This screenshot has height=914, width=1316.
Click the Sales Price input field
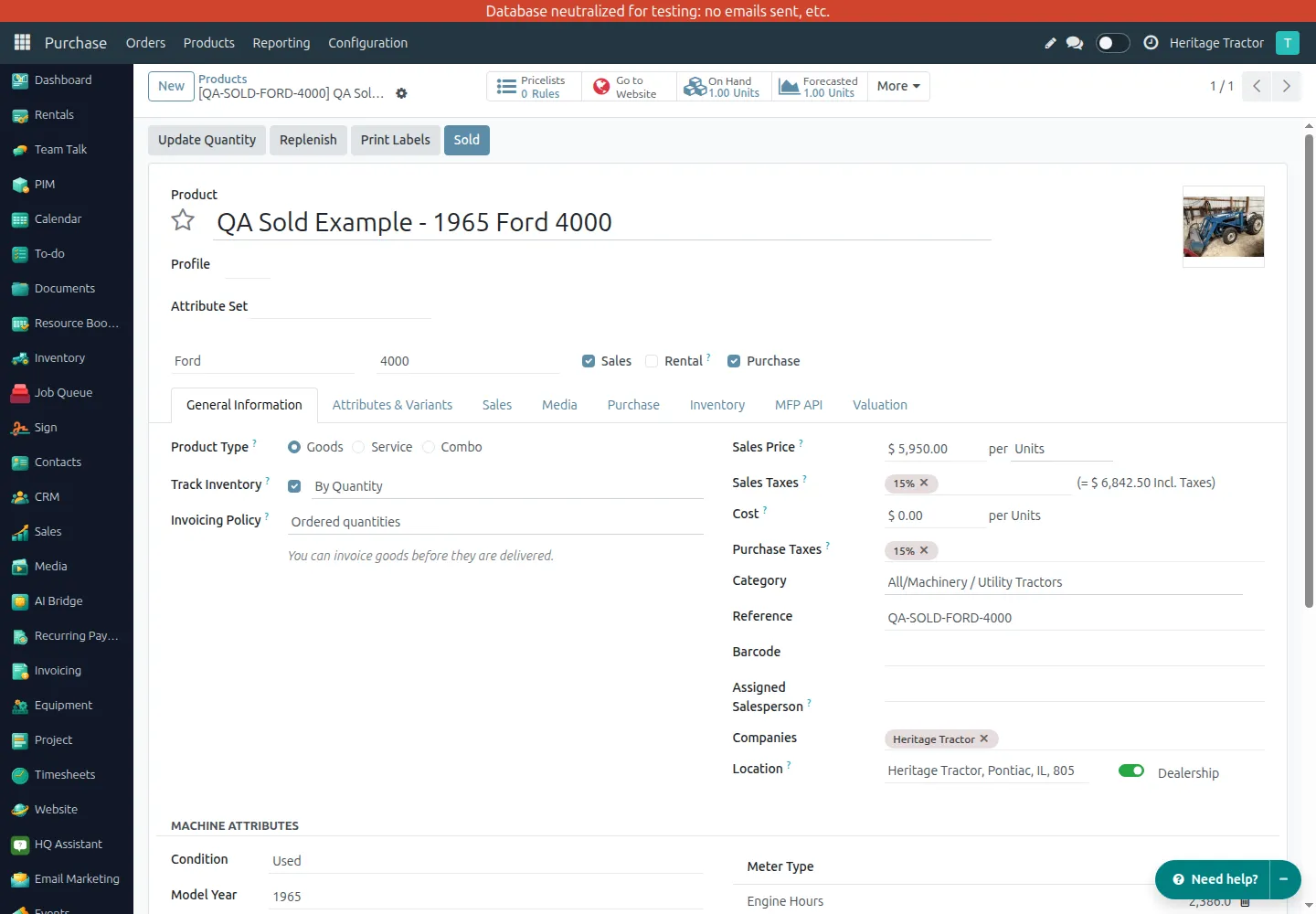(936, 449)
